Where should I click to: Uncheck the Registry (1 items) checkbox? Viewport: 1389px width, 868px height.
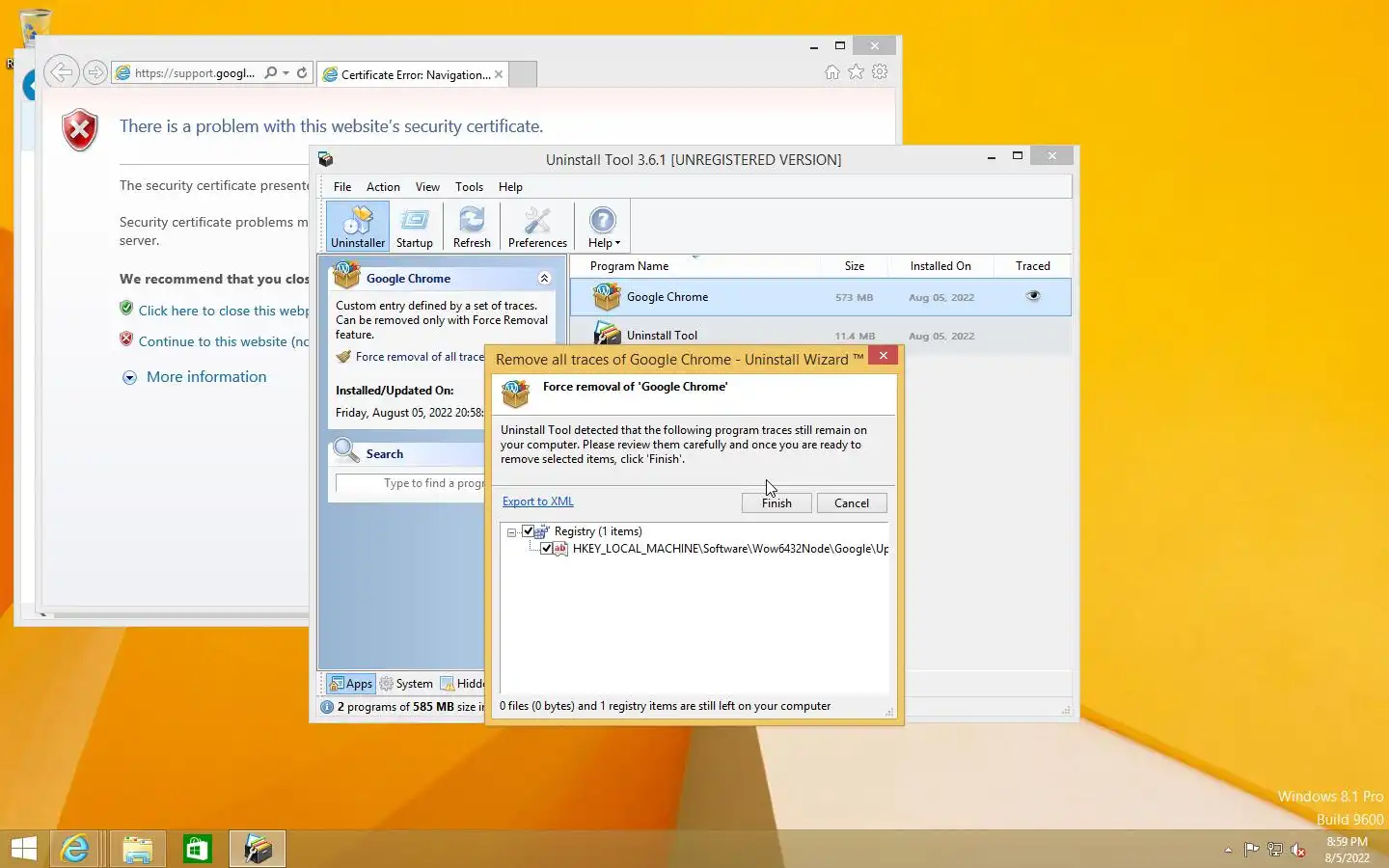(x=528, y=531)
